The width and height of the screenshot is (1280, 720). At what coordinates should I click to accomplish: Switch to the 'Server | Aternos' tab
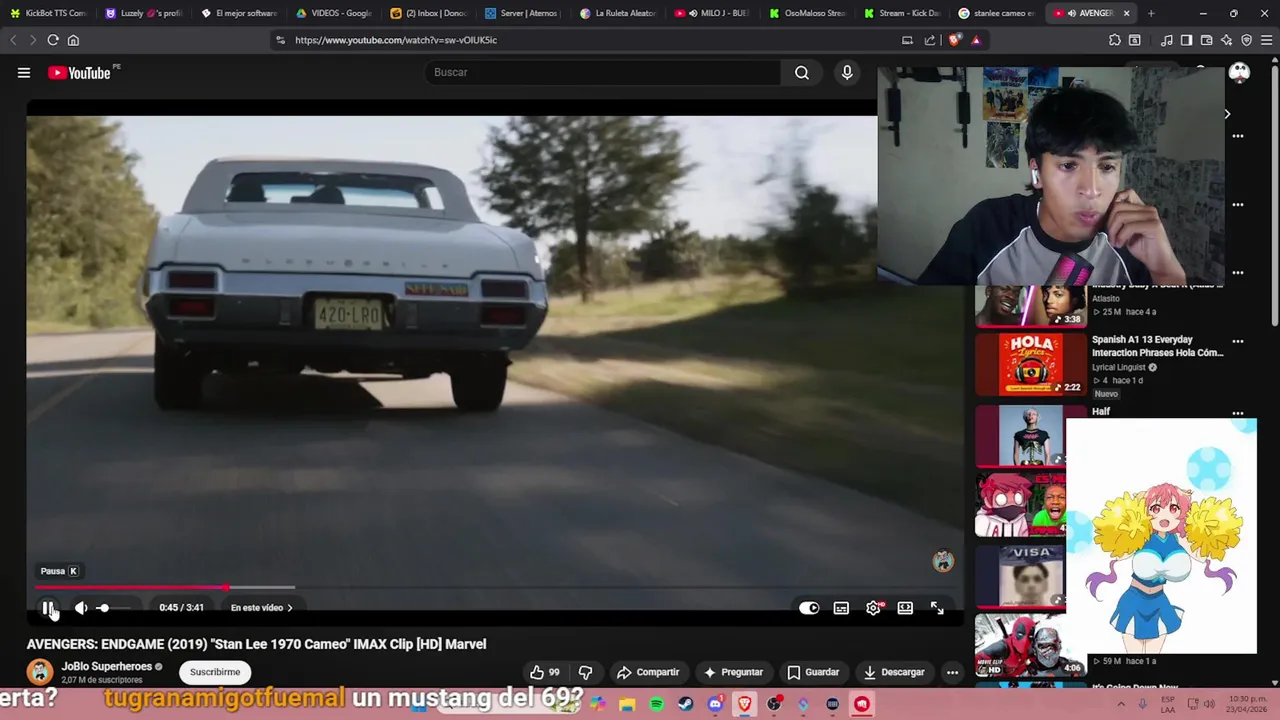click(523, 13)
